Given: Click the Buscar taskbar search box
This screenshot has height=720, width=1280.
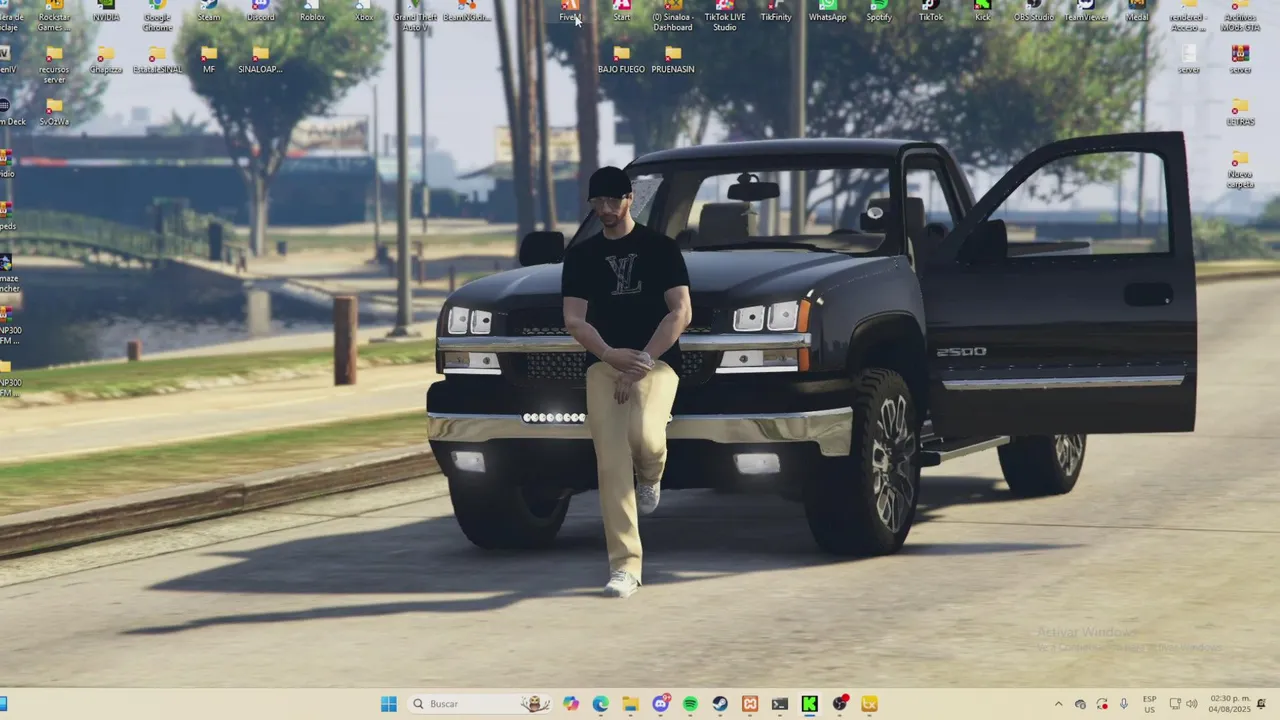Looking at the screenshot, I should coord(481,704).
